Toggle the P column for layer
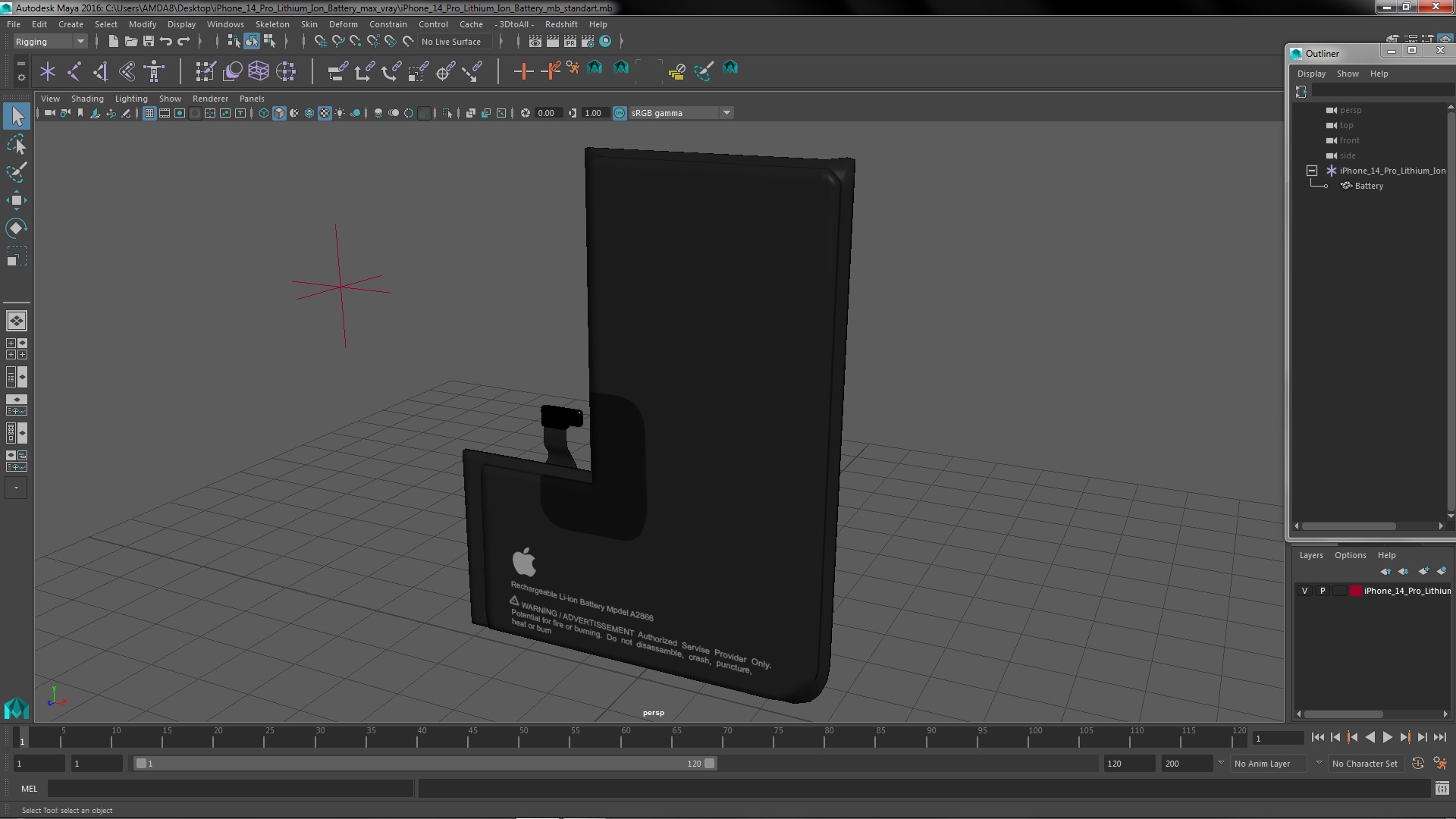Image resolution: width=1456 pixels, height=819 pixels. pos(1322,590)
